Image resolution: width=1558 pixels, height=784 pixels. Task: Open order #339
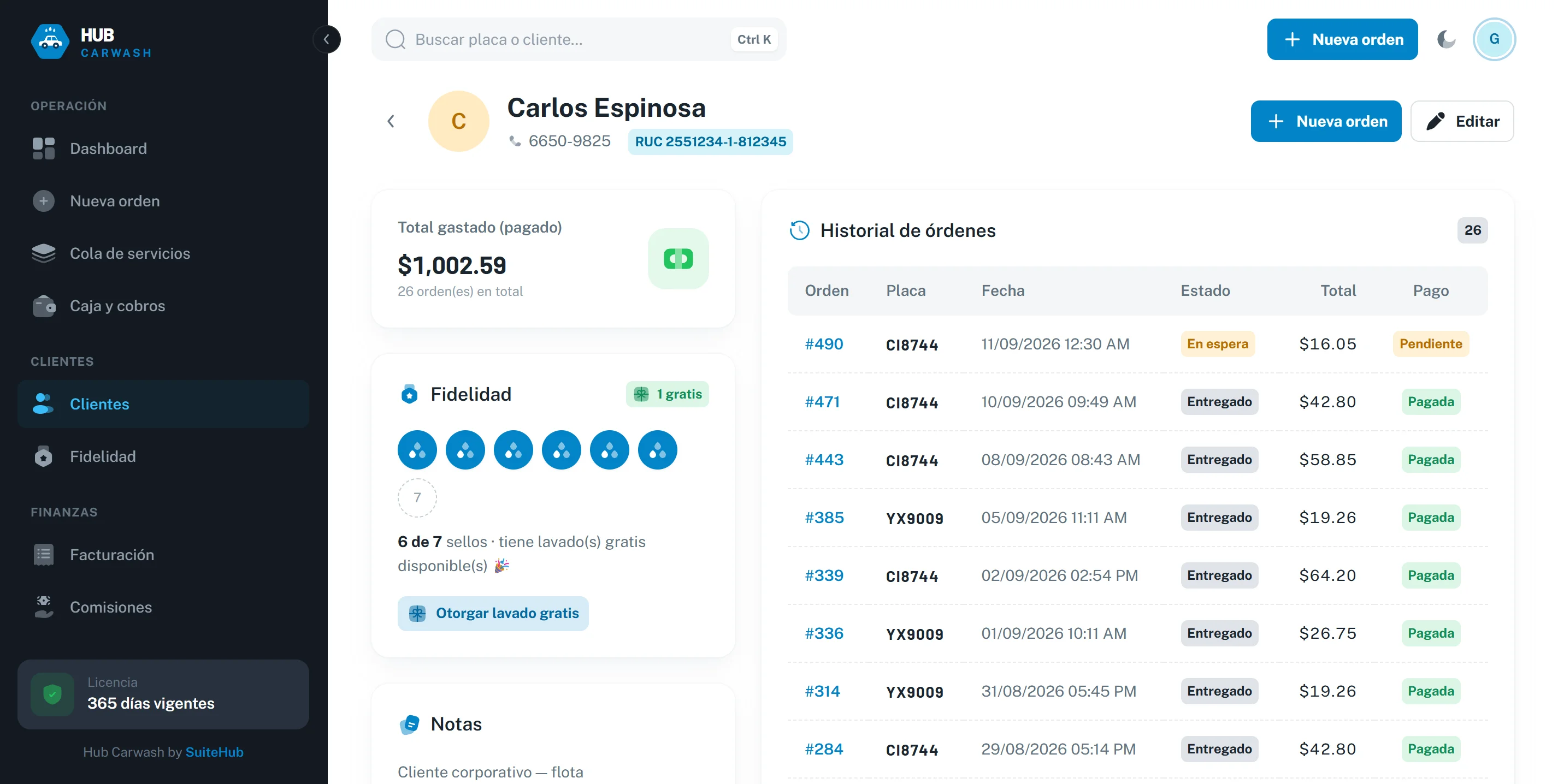(824, 575)
